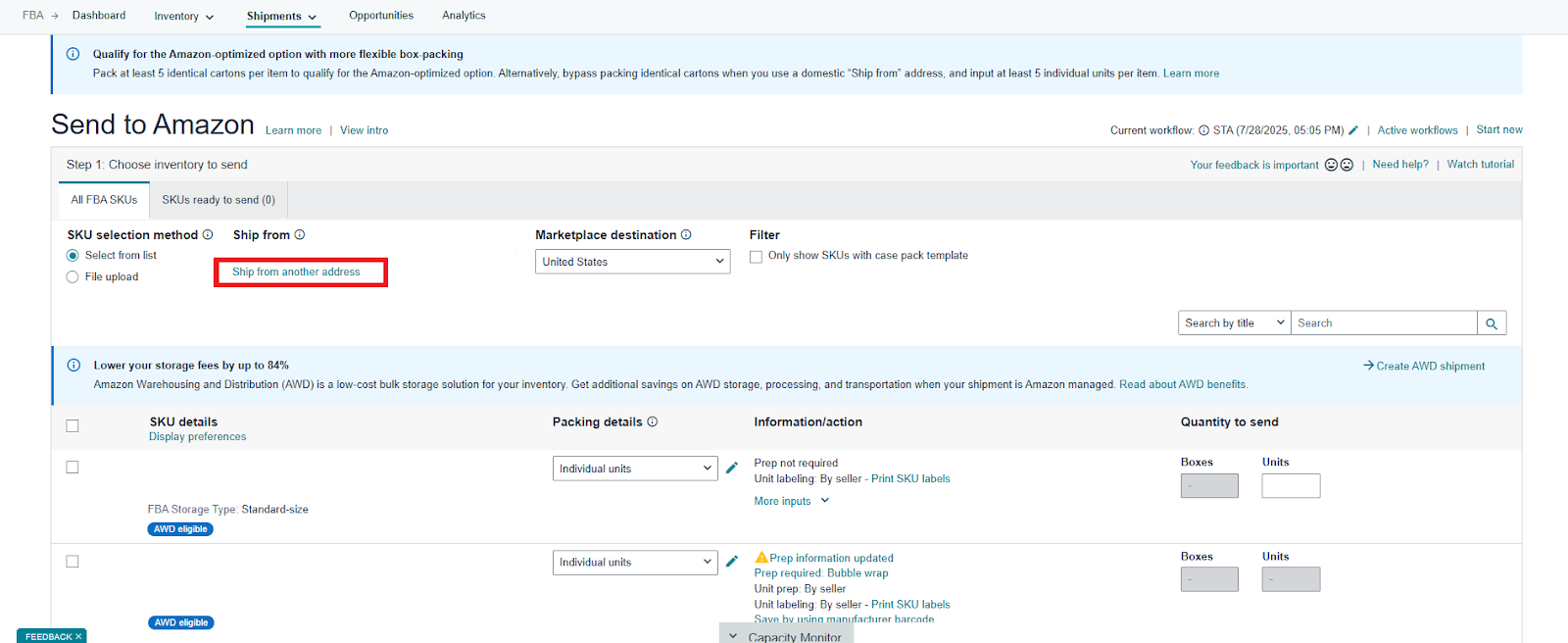Click the search magnifier icon button

(1492, 323)
